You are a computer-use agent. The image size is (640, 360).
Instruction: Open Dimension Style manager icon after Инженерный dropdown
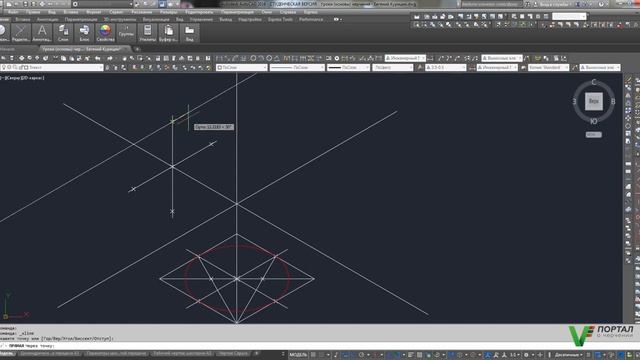[430, 58]
